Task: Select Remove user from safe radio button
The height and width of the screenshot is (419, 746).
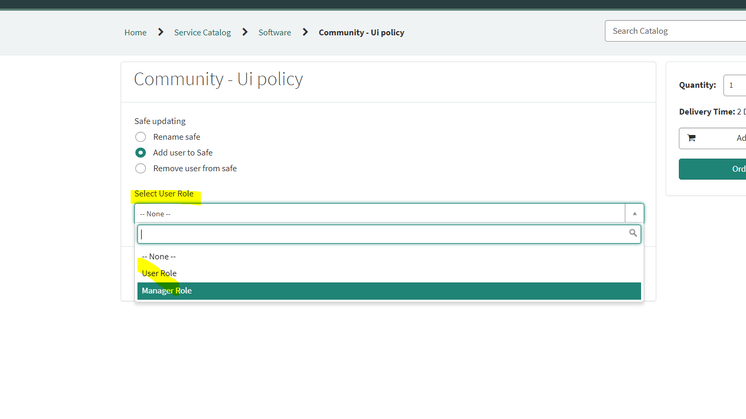Action: 141,169
